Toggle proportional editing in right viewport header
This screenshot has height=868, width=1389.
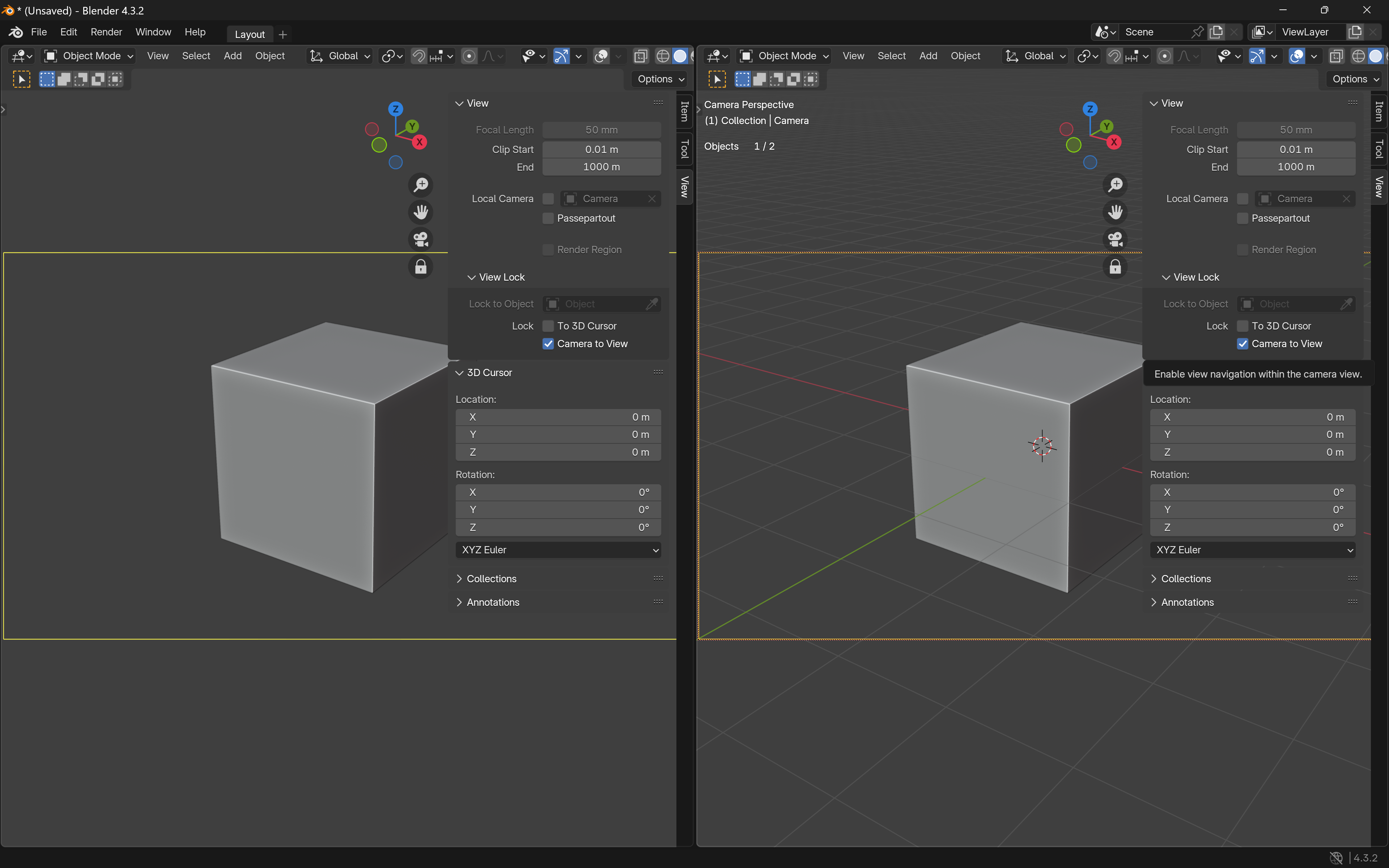(1165, 56)
